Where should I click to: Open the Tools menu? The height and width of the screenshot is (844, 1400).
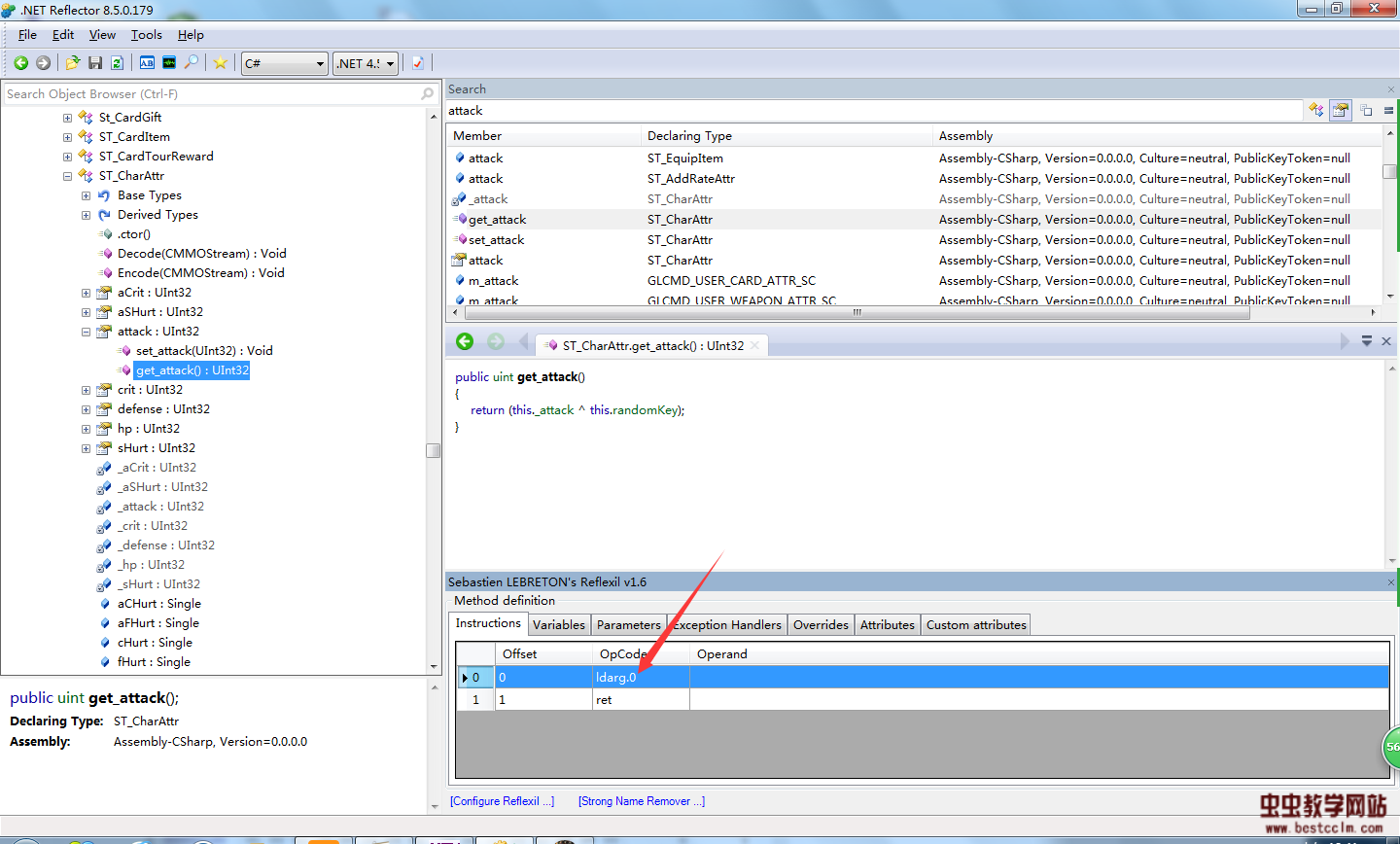pos(147,35)
